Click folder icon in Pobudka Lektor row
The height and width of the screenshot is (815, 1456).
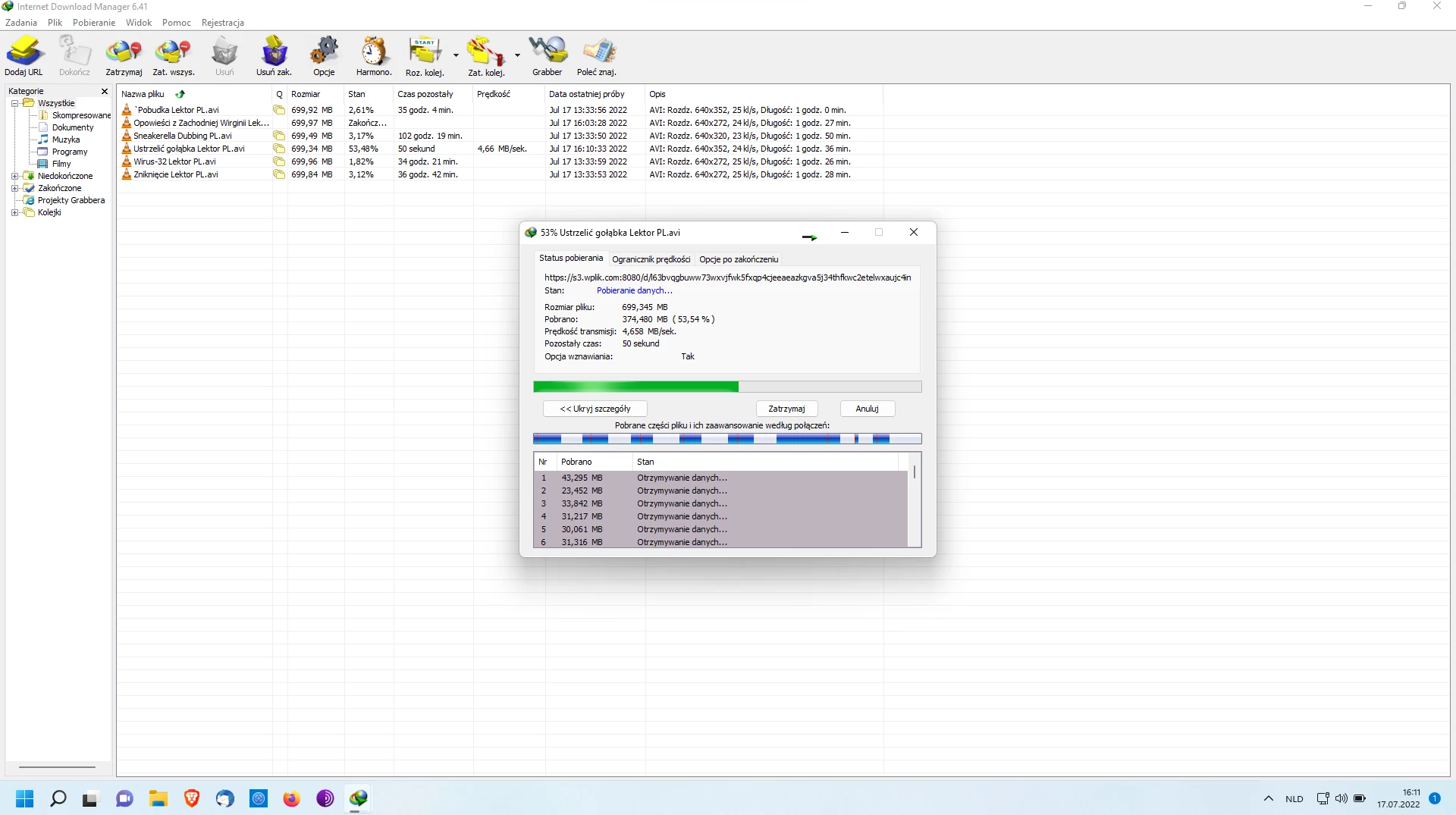279,110
